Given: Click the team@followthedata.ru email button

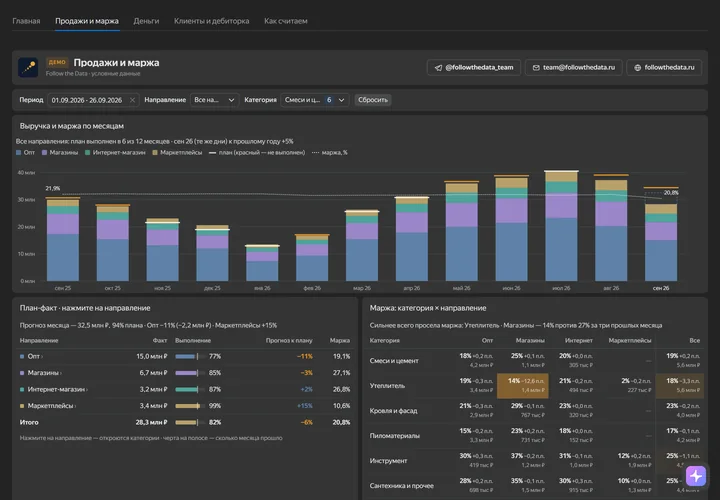Looking at the screenshot, I should tap(574, 67).
